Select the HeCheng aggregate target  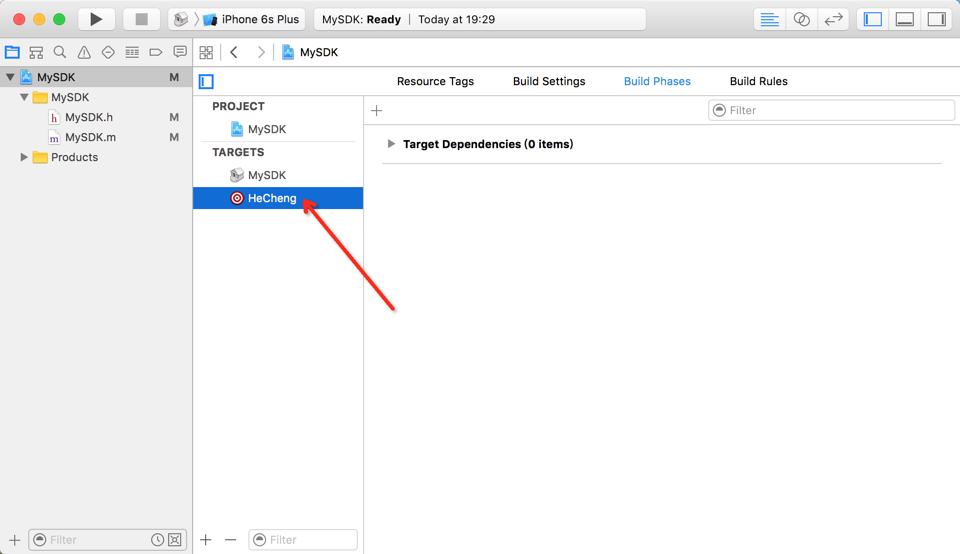278,198
